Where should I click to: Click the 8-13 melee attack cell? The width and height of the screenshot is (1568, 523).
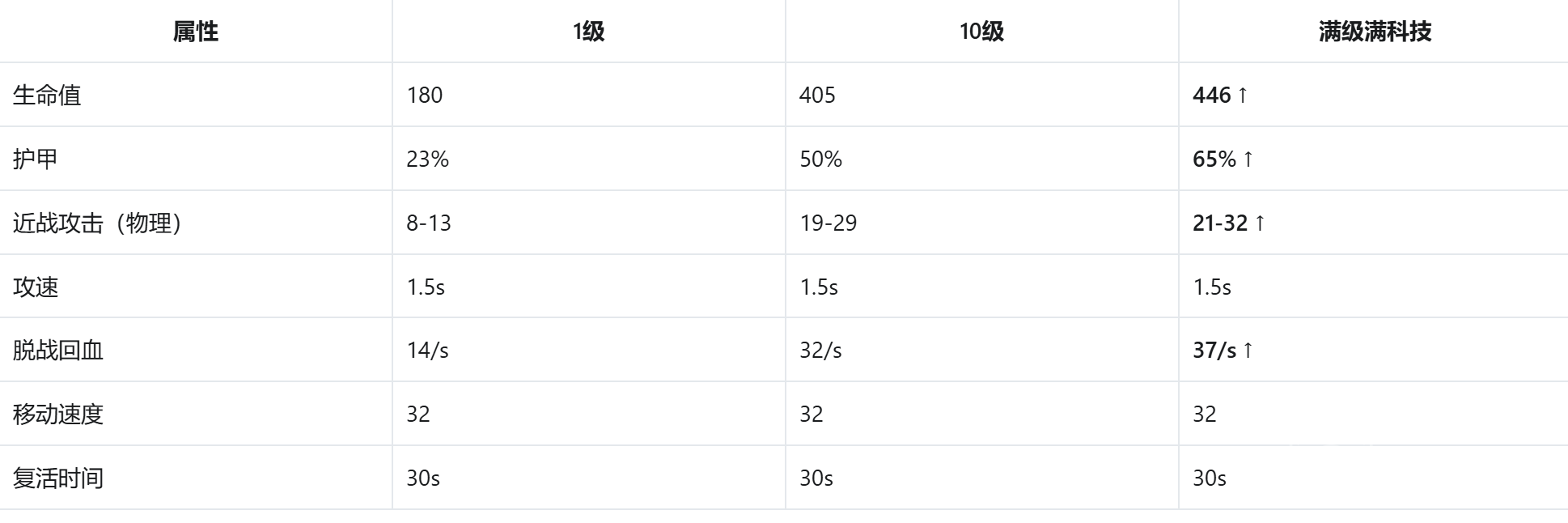429,223
